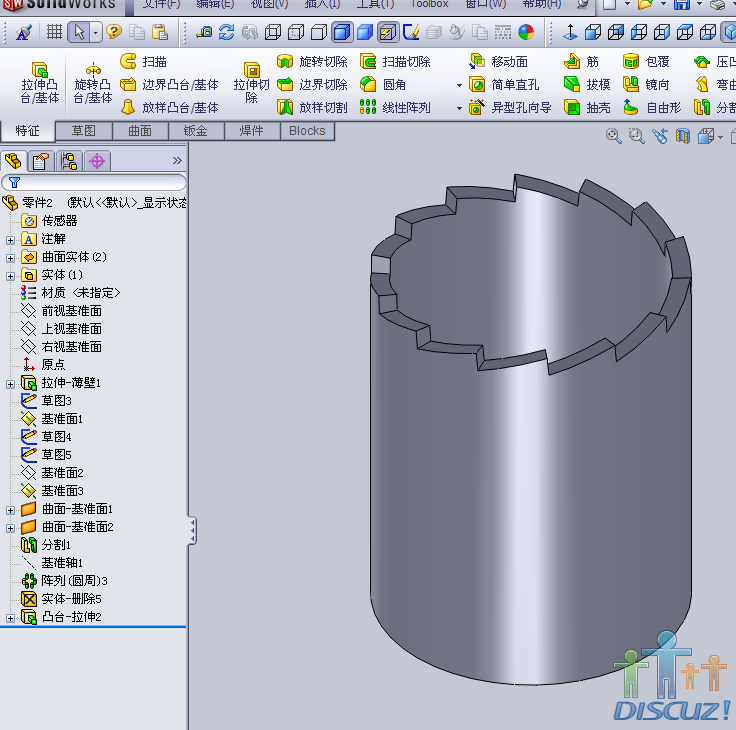Click the Edit Appearance color ball
The width and height of the screenshot is (736, 730).
coord(526,32)
